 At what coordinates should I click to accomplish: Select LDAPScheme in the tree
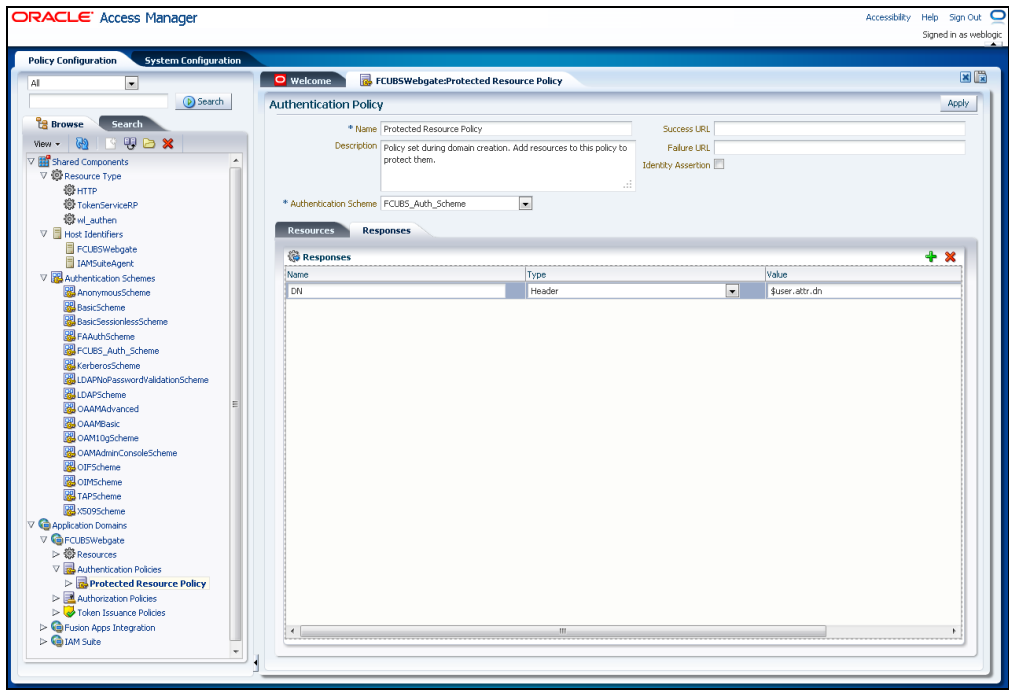101,395
